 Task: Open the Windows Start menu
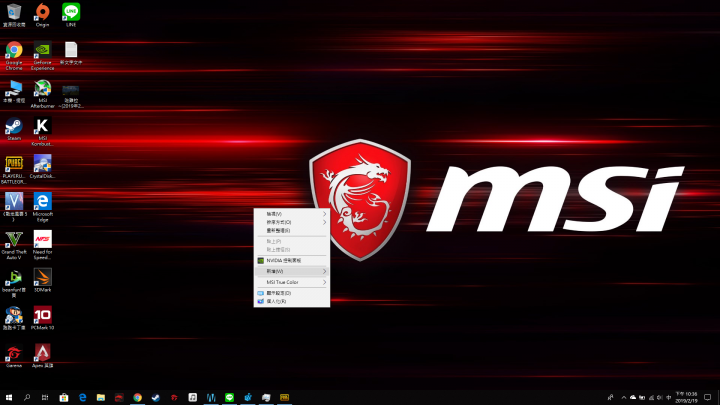9,397
